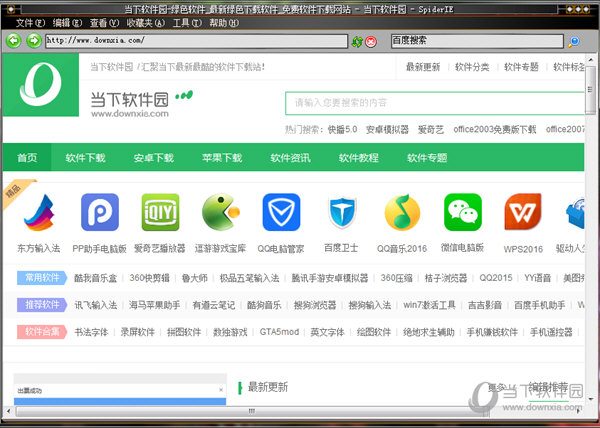
Task: Open the 讯飞输入法 link
Action: (95, 305)
